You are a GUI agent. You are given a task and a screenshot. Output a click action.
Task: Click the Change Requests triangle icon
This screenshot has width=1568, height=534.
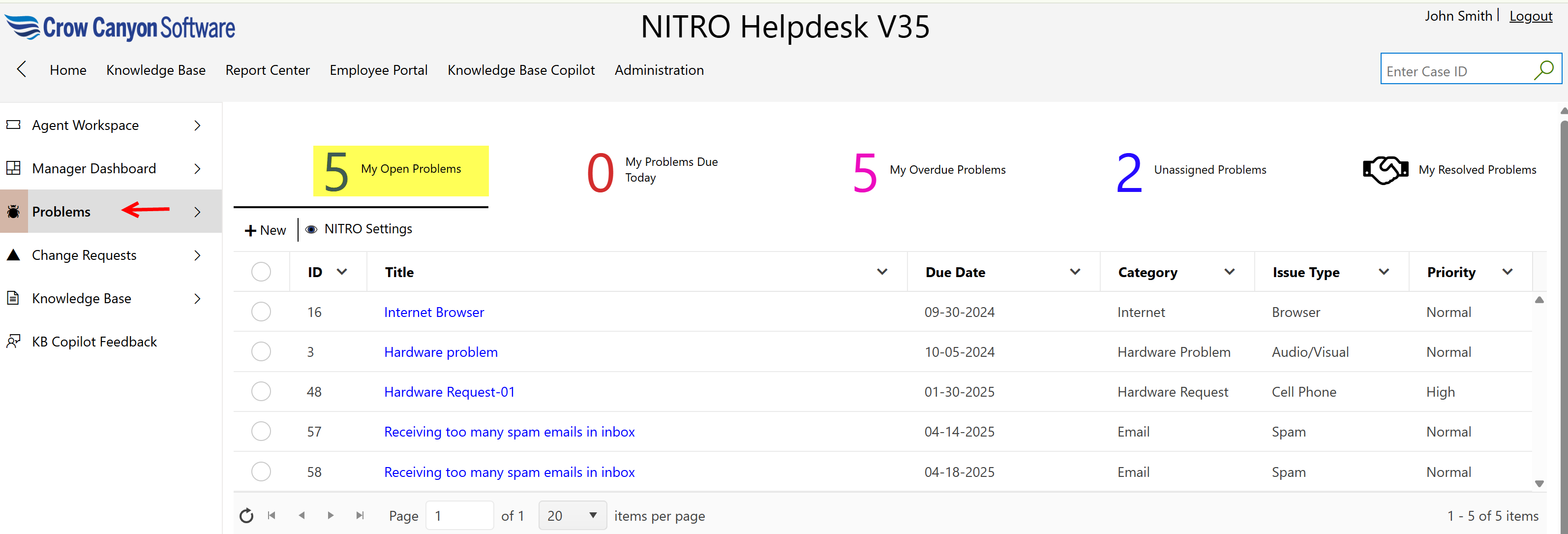tap(13, 255)
